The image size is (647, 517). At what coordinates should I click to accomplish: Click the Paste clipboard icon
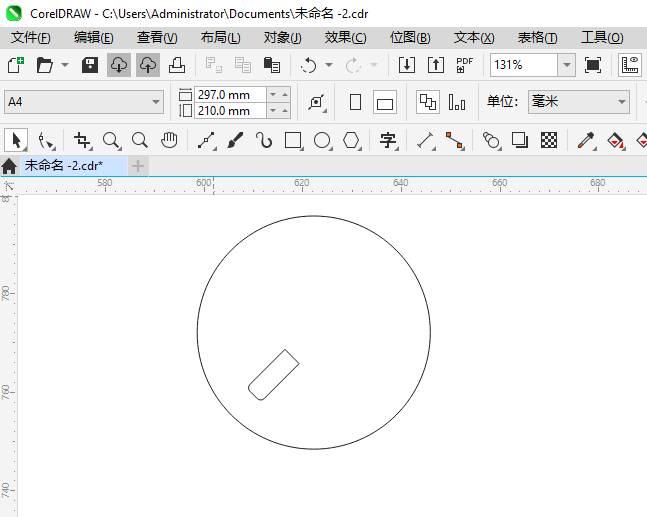pyautogui.click(x=272, y=65)
